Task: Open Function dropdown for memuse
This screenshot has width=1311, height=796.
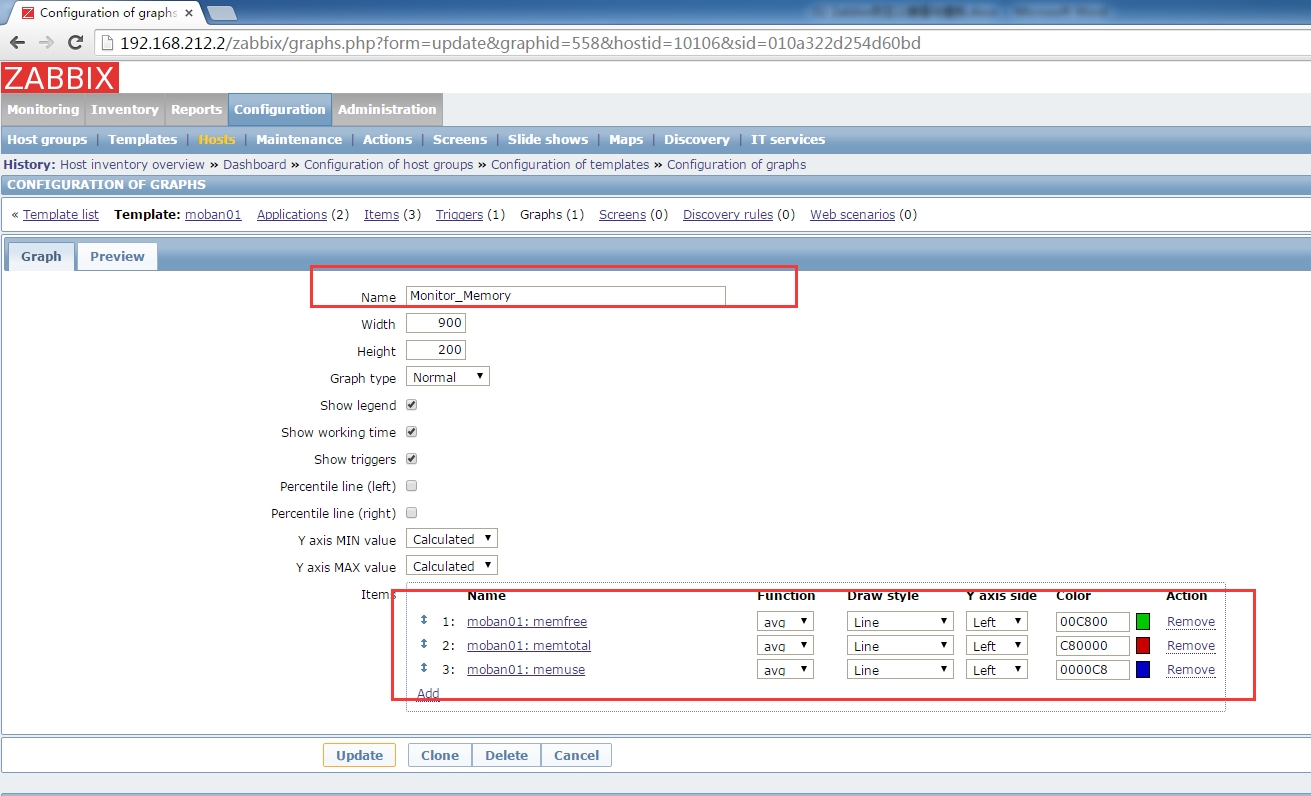Action: pyautogui.click(x=785, y=670)
